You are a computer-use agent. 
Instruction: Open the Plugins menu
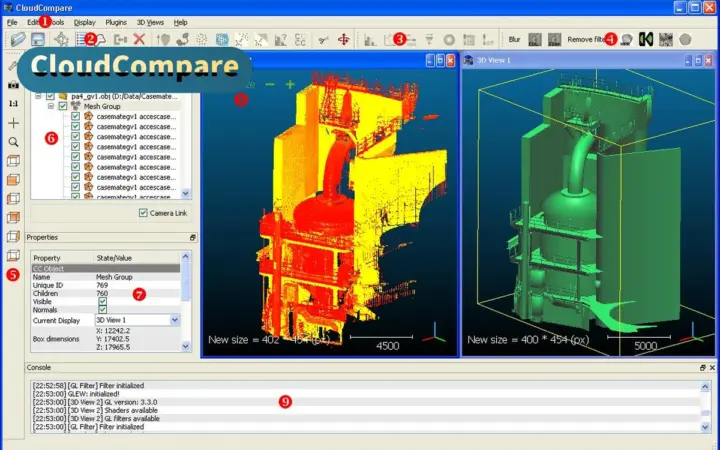click(x=116, y=22)
